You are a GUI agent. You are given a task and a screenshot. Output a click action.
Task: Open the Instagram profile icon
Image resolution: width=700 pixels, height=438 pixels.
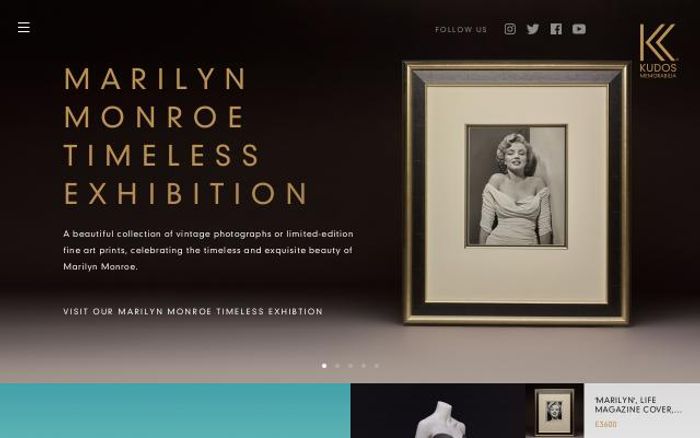pos(510,29)
